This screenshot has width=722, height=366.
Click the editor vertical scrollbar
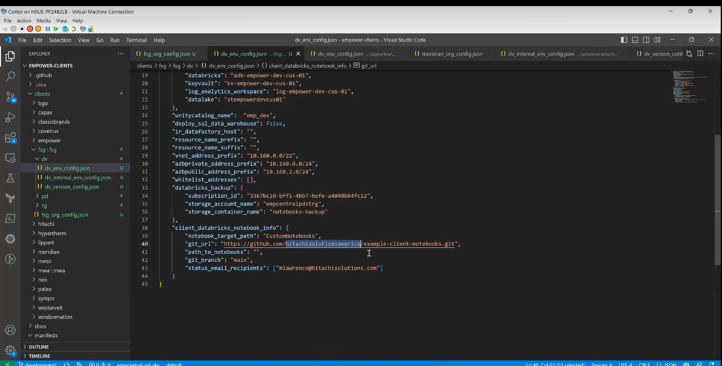click(x=717, y=200)
